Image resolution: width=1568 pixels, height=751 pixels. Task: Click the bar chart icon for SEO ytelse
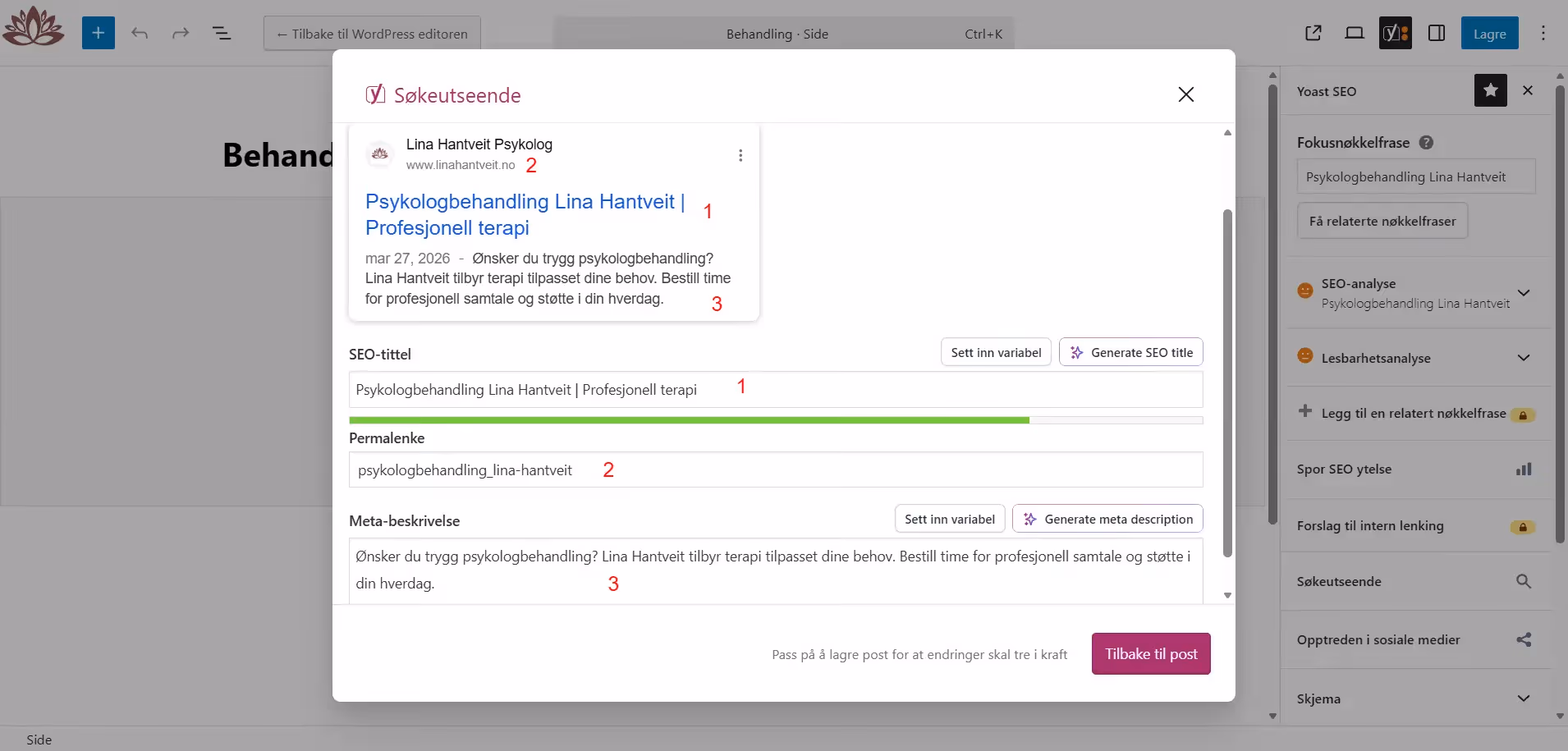(x=1524, y=469)
